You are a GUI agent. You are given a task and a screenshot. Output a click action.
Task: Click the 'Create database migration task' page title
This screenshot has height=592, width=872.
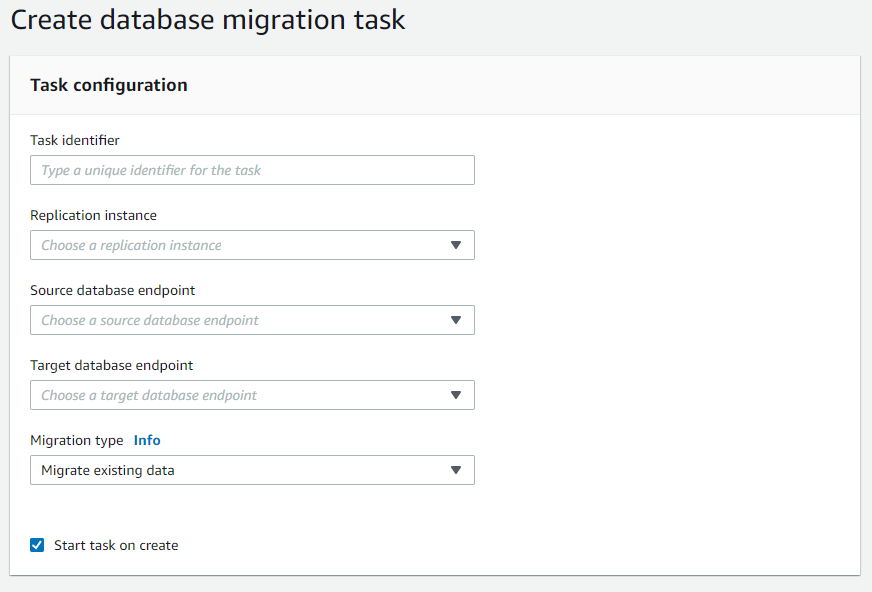tap(208, 20)
